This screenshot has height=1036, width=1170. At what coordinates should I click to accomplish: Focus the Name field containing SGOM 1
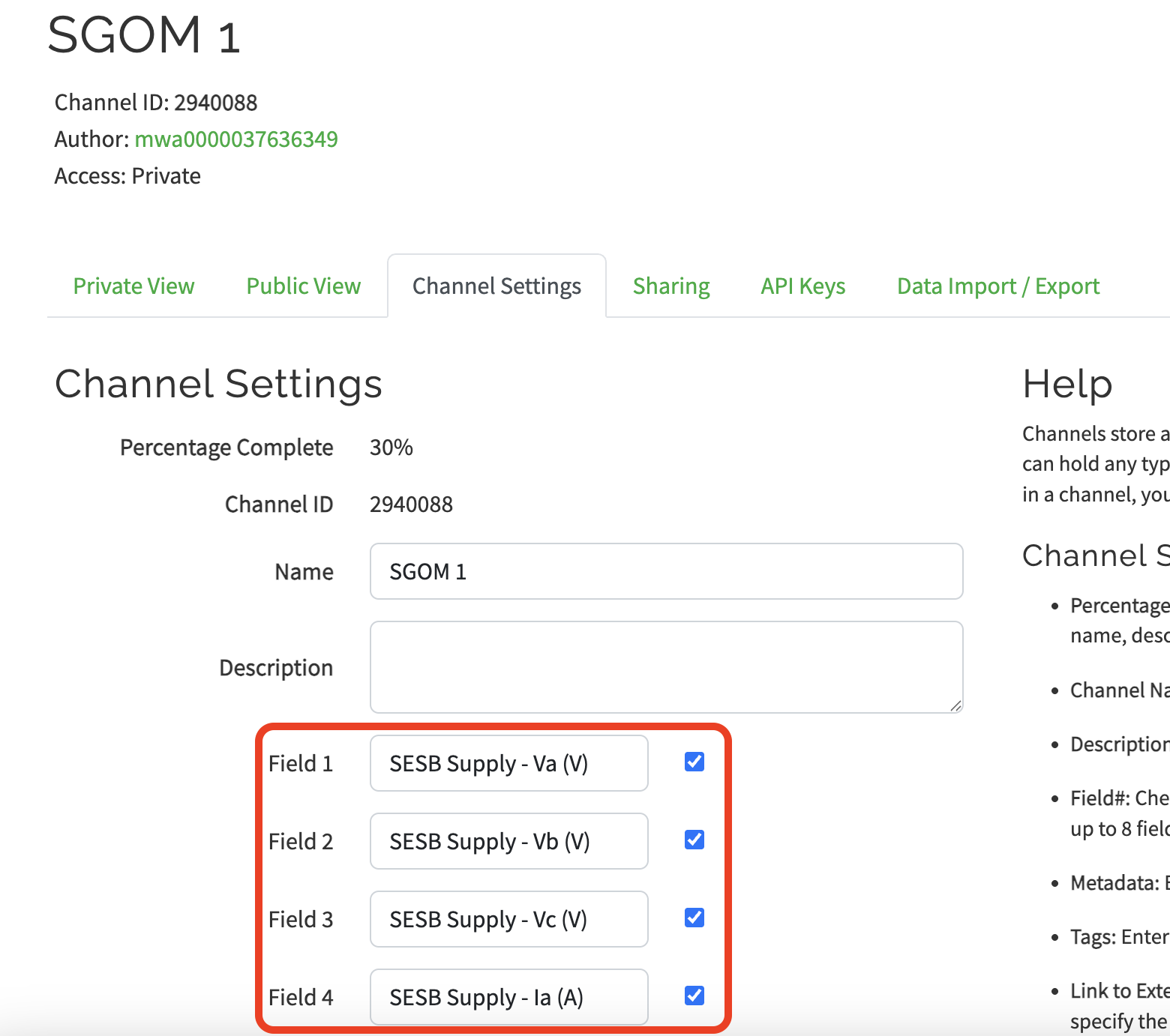click(665, 572)
